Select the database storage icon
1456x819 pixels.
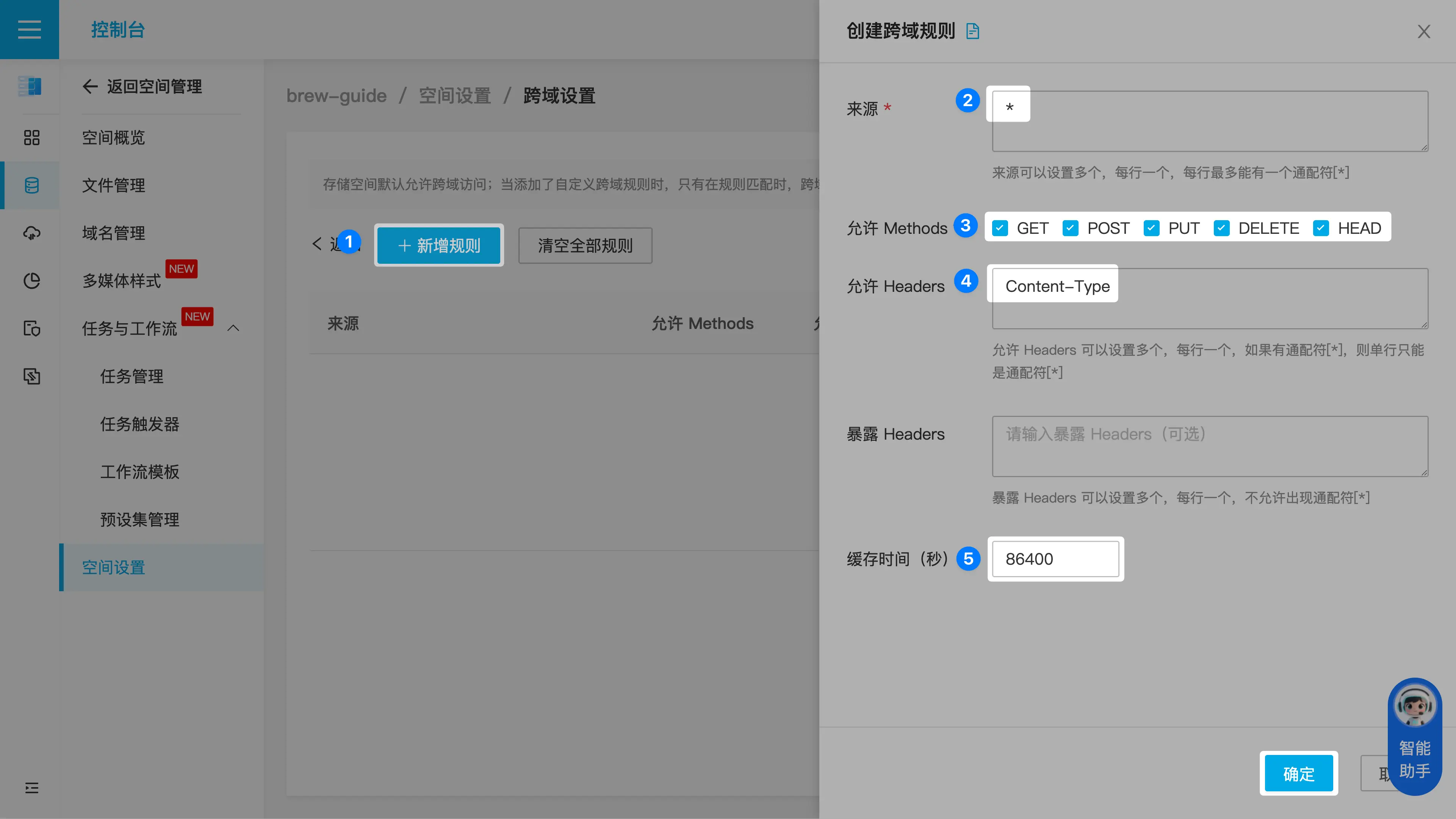tap(32, 185)
